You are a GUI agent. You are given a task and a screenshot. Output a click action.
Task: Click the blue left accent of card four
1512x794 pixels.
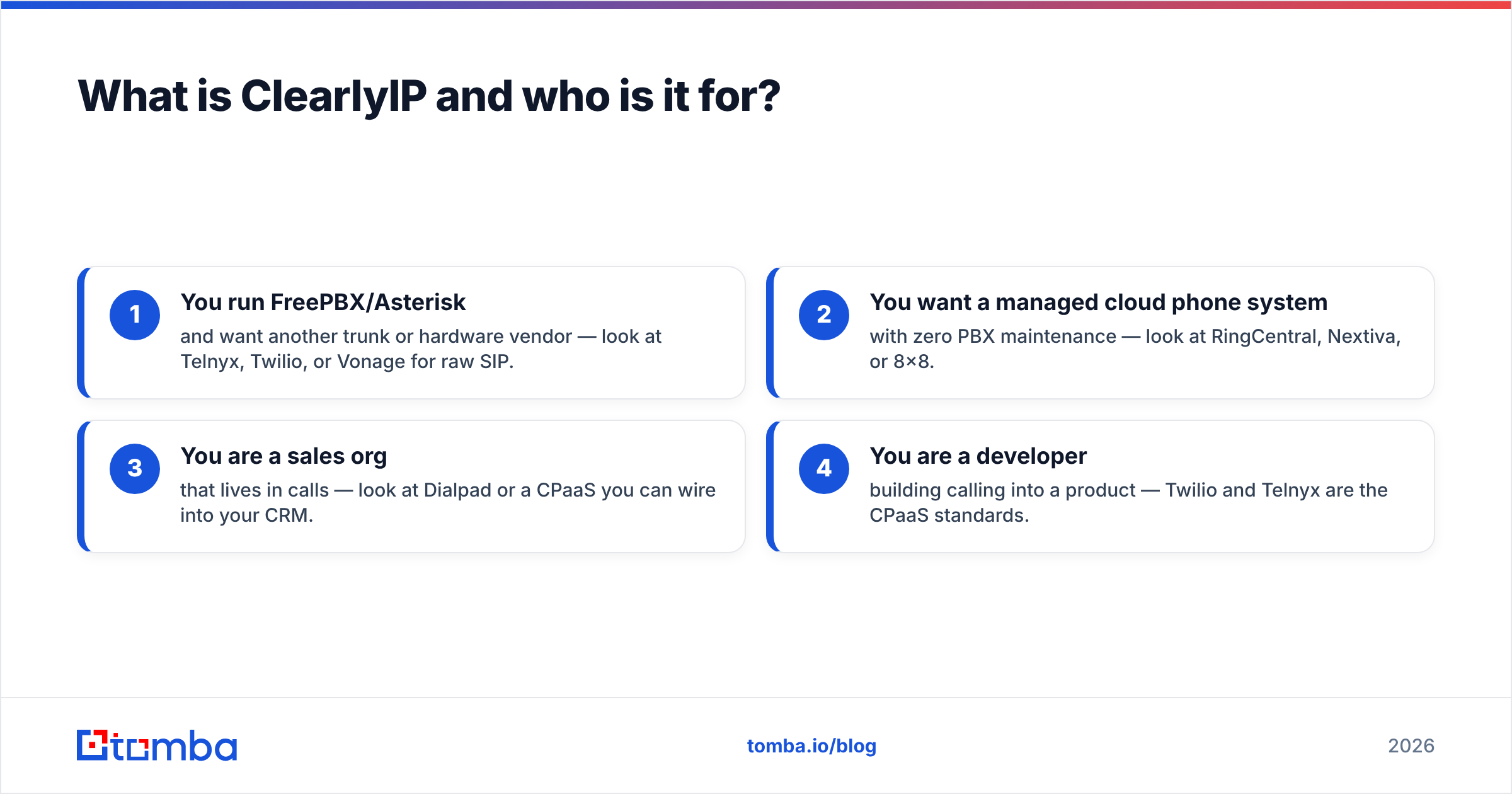[770, 486]
